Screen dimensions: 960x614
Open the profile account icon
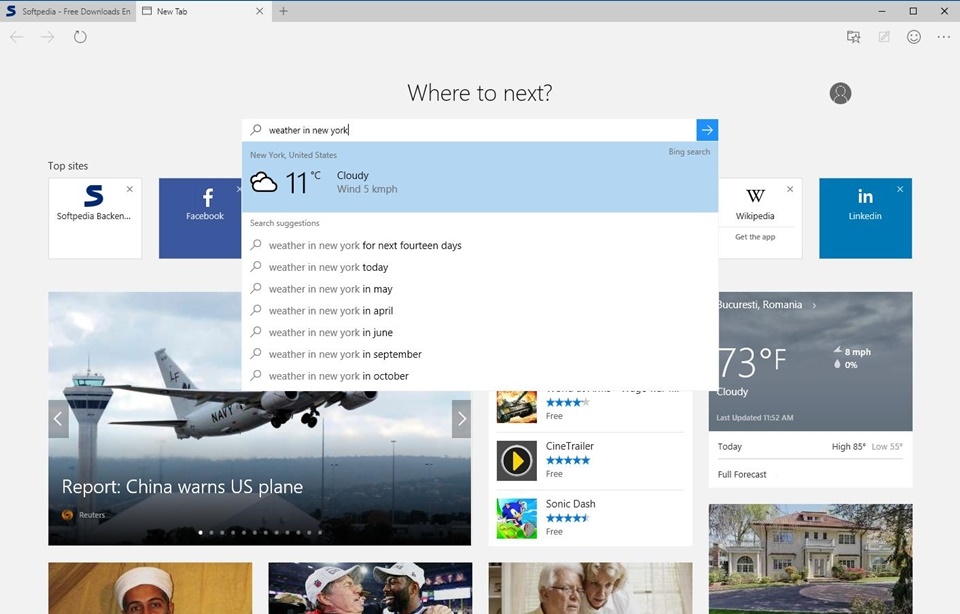(840, 93)
